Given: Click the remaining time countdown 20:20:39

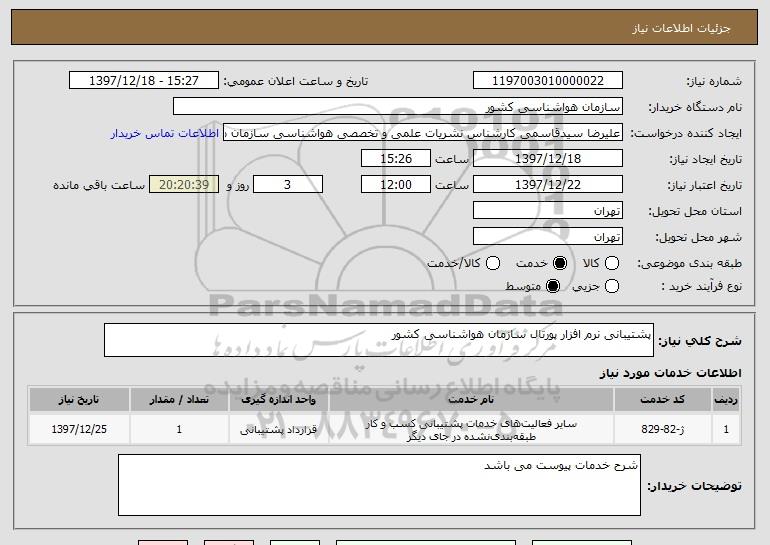Looking at the screenshot, I should [184, 185].
